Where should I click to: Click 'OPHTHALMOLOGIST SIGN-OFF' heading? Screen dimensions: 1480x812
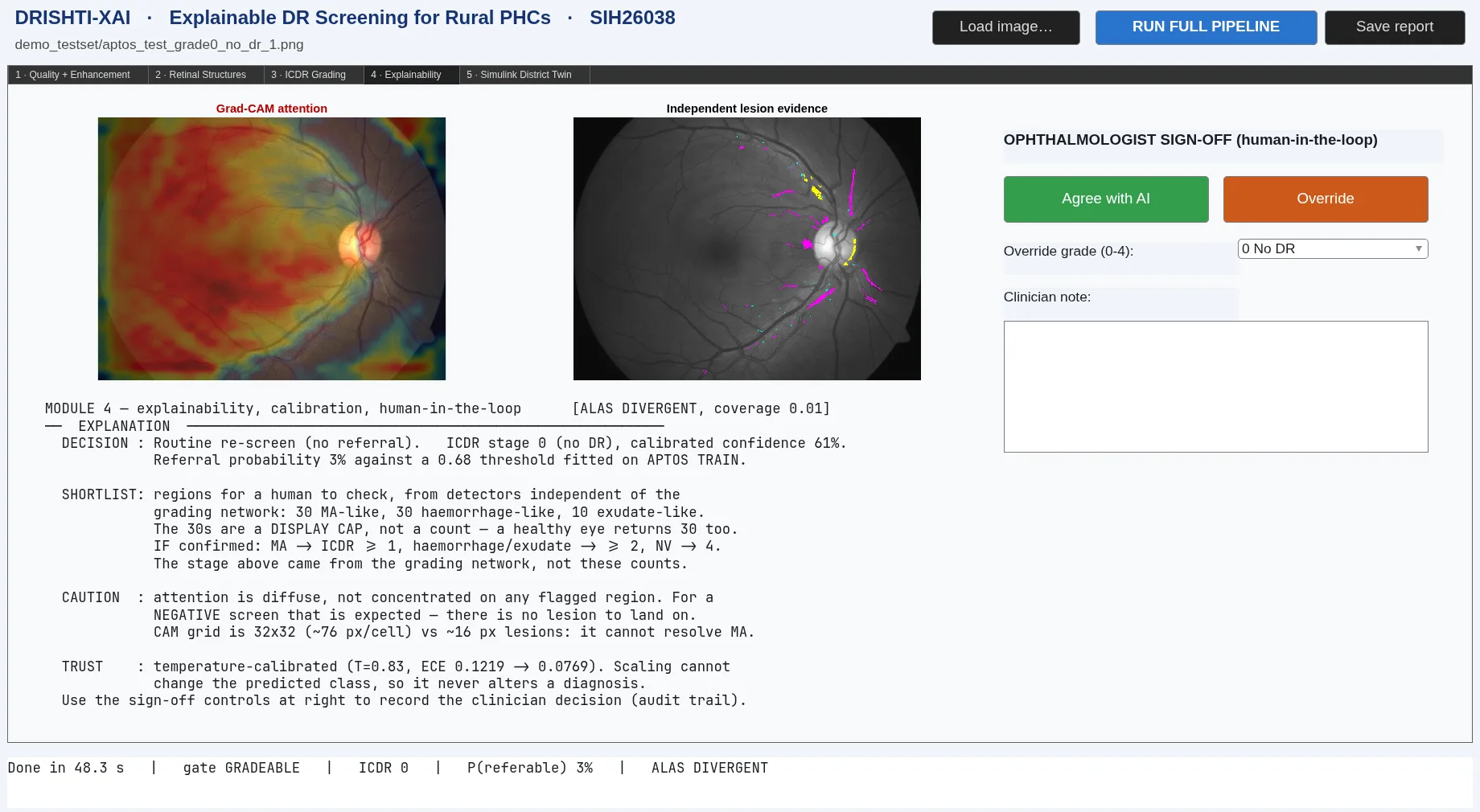[x=1190, y=140]
